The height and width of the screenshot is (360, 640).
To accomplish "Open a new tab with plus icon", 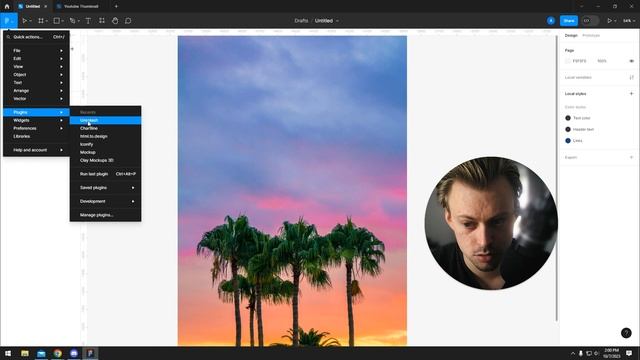I will (x=116, y=6).
